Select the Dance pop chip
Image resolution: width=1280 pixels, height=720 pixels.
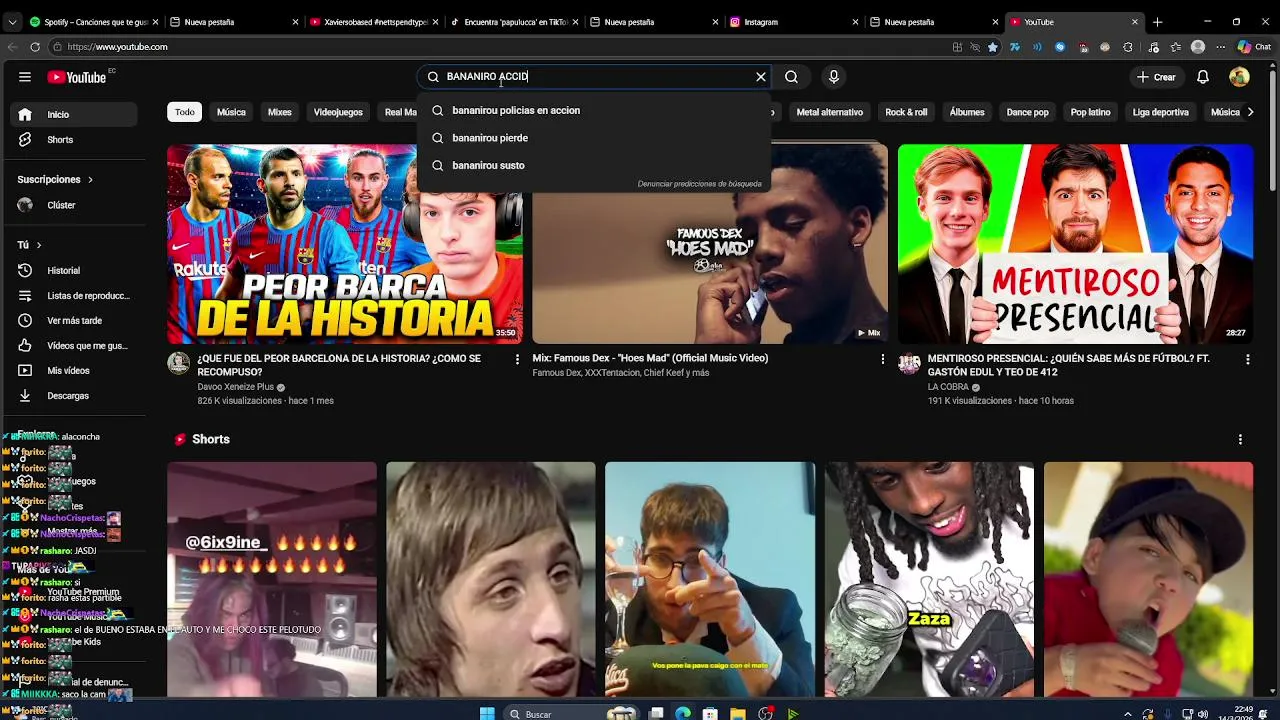coord(1027,112)
